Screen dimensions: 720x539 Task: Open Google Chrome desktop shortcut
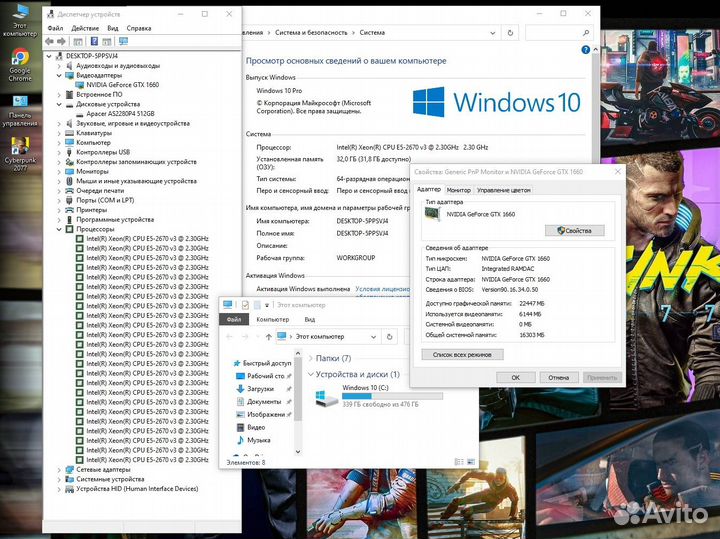(20, 64)
